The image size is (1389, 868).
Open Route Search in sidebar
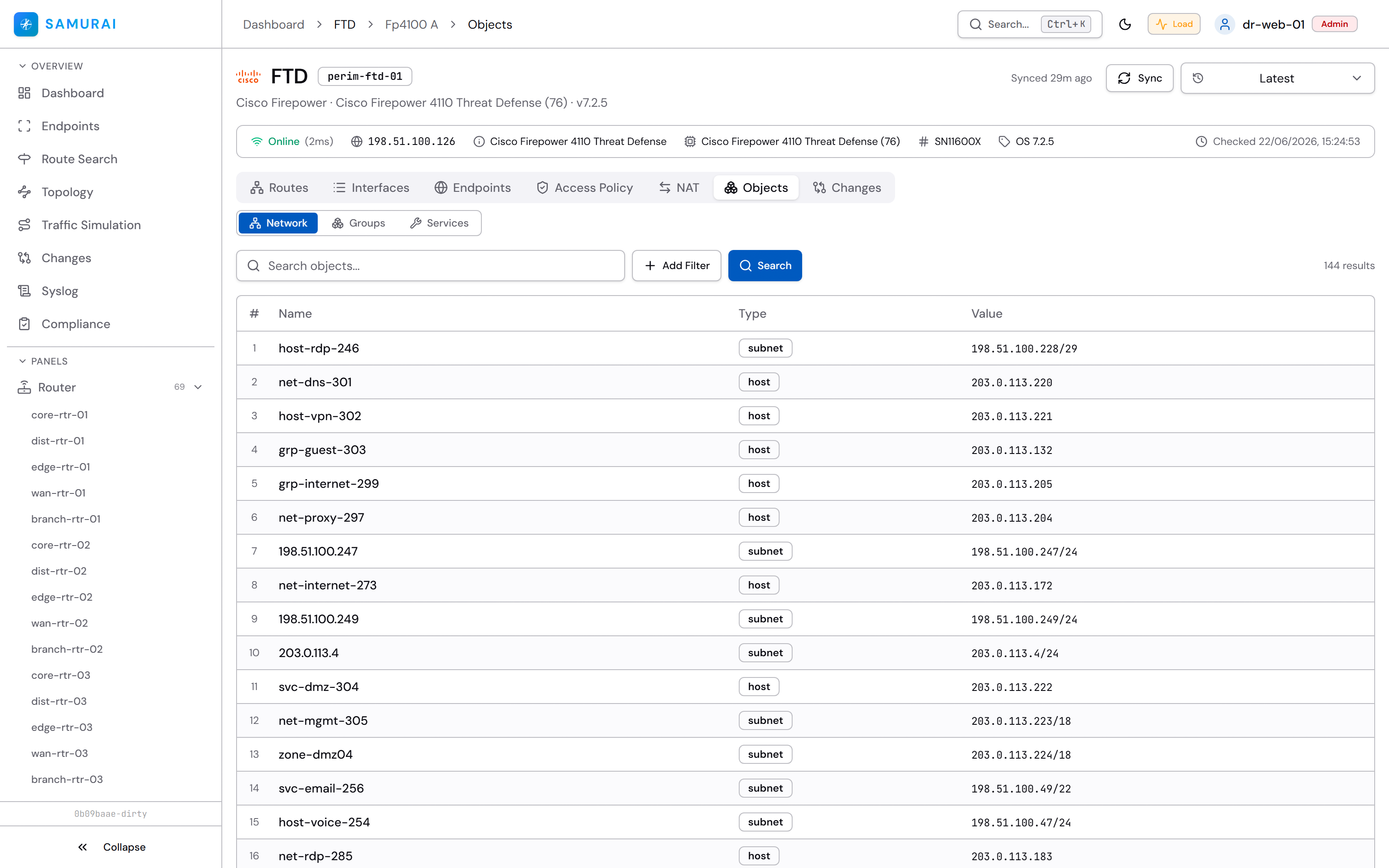click(79, 159)
